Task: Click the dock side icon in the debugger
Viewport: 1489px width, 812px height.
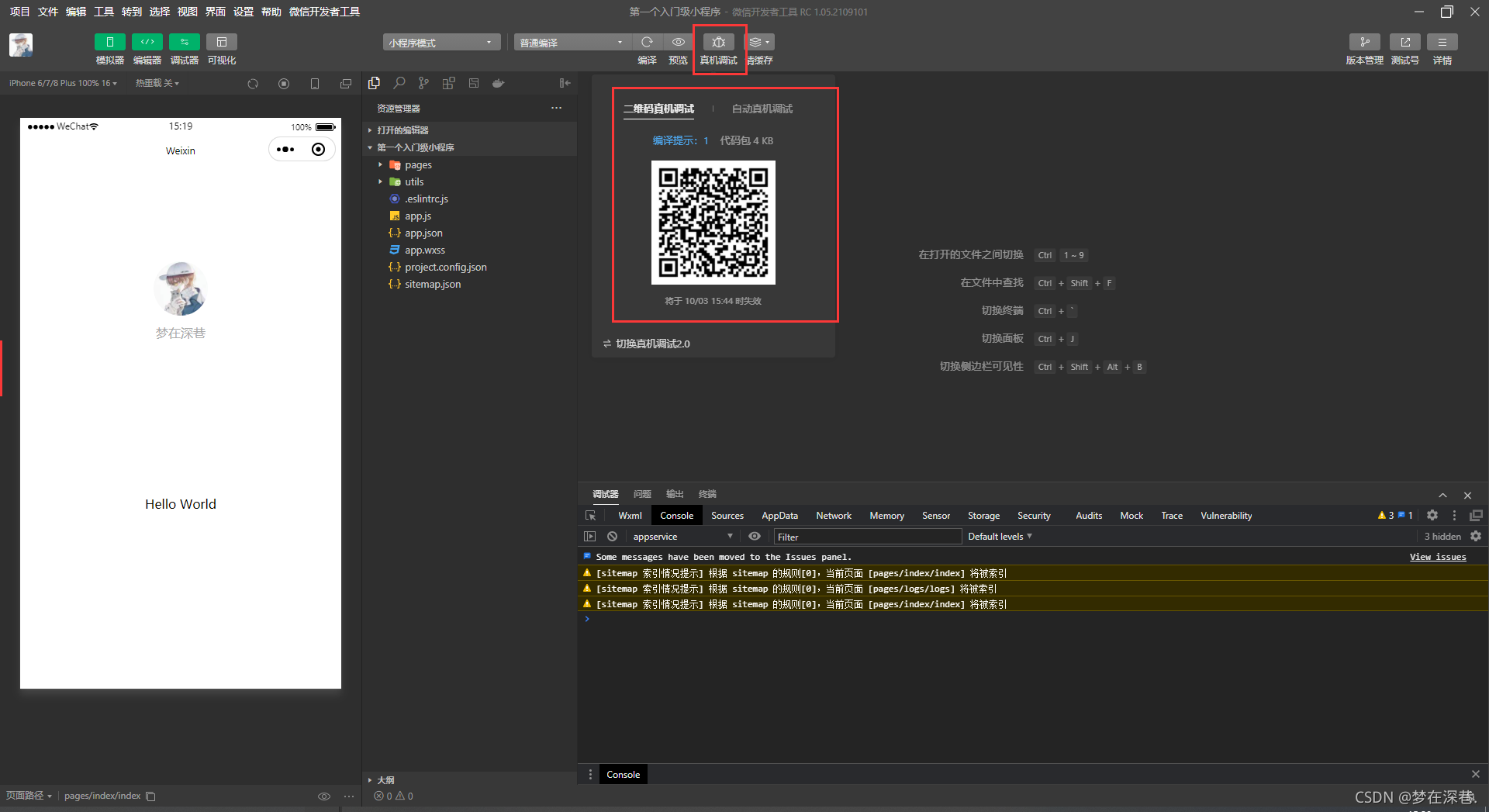Action: click(1476, 516)
